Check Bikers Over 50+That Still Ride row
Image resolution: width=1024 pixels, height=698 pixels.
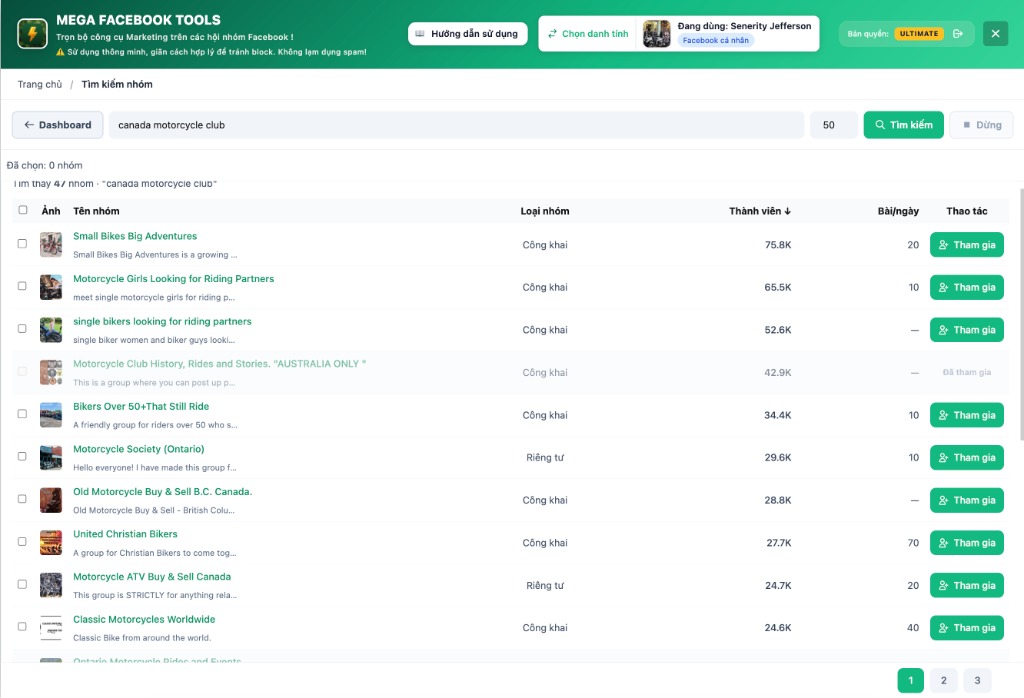22,414
